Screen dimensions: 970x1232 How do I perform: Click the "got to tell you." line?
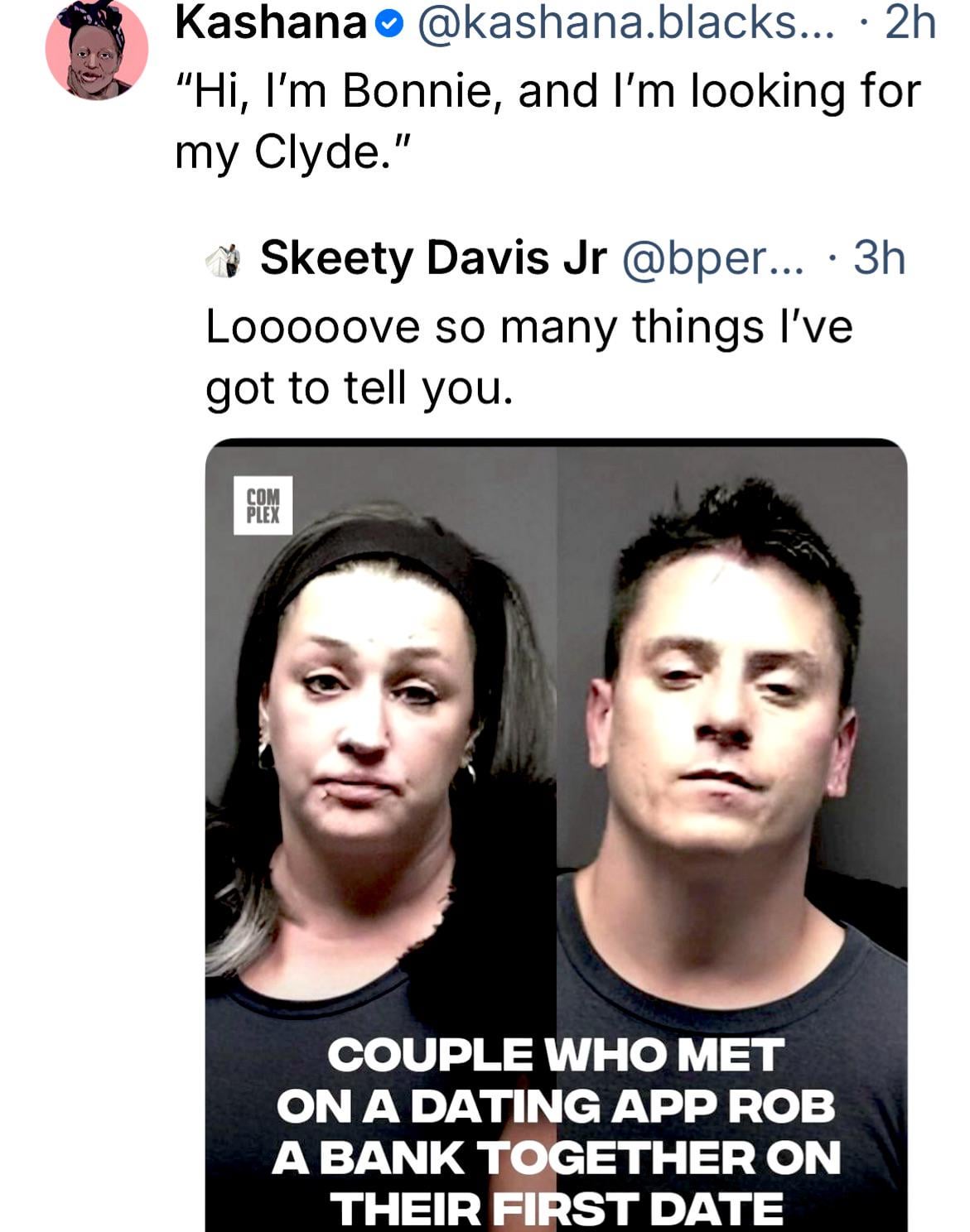(x=359, y=387)
